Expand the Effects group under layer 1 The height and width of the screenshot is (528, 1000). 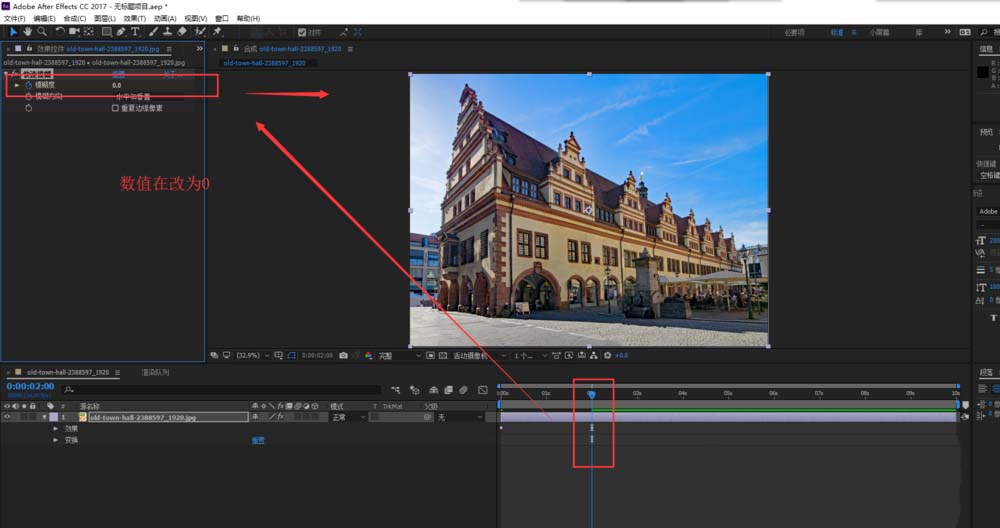[x=56, y=429]
